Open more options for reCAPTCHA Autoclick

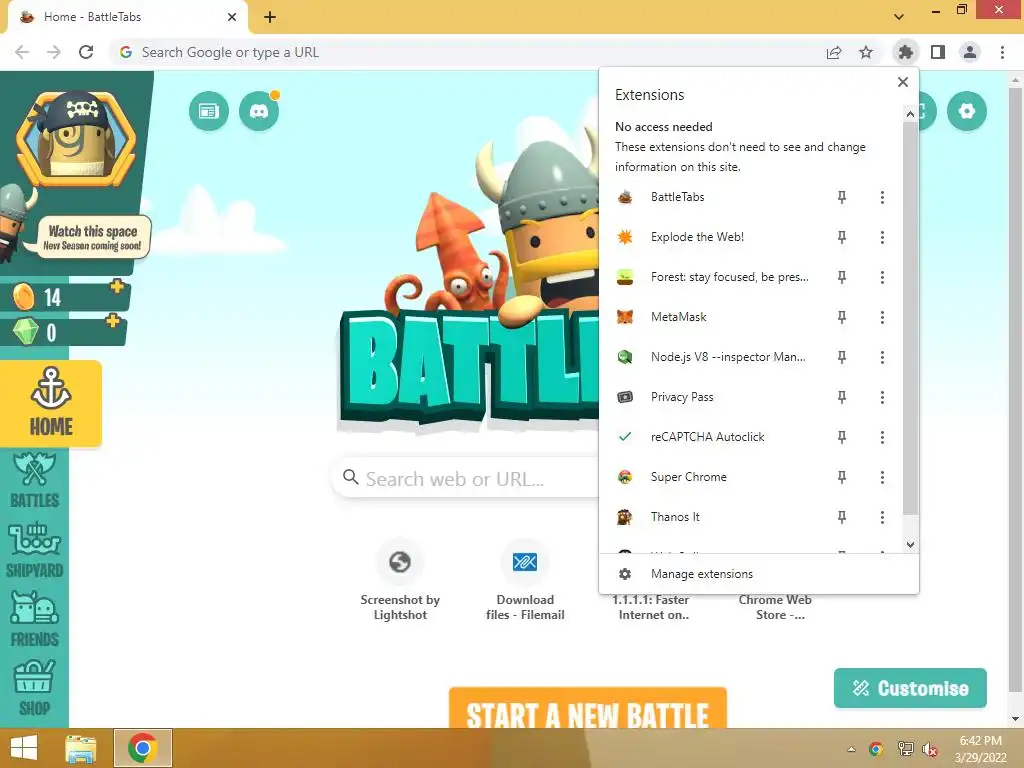click(x=882, y=437)
